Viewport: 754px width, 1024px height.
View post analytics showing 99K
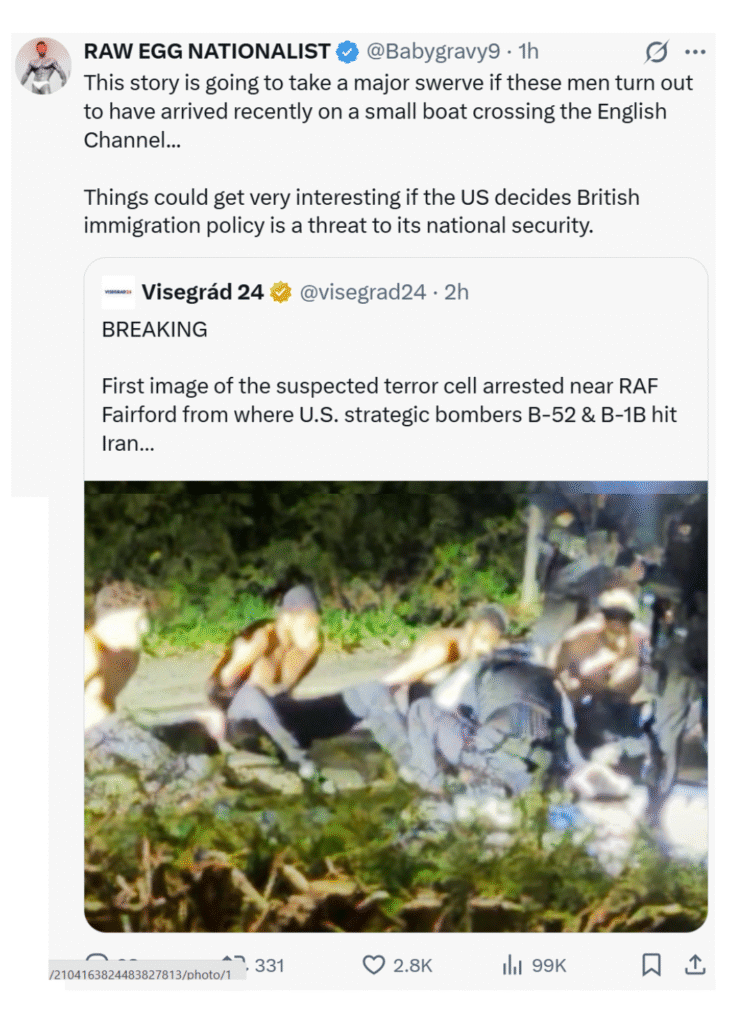(534, 965)
